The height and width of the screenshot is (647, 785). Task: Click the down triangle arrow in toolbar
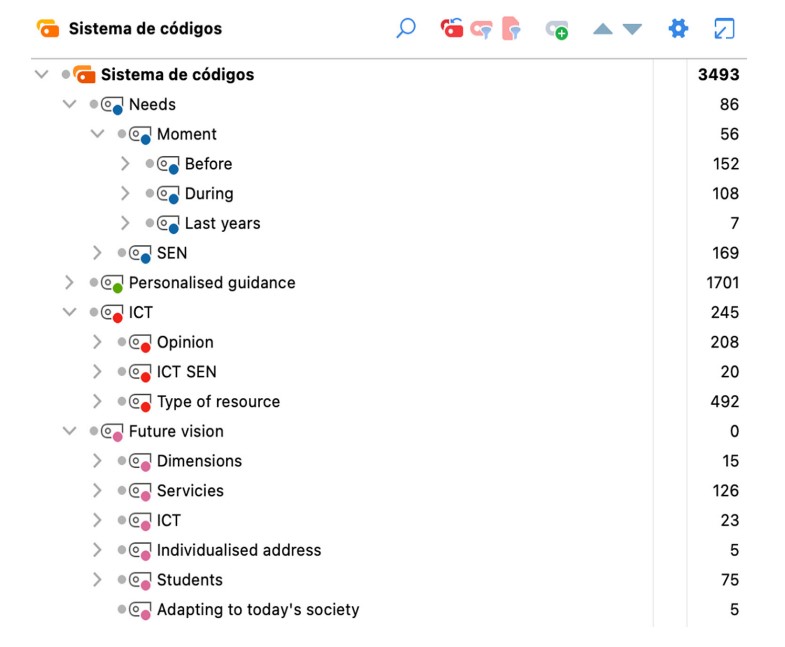tap(632, 29)
